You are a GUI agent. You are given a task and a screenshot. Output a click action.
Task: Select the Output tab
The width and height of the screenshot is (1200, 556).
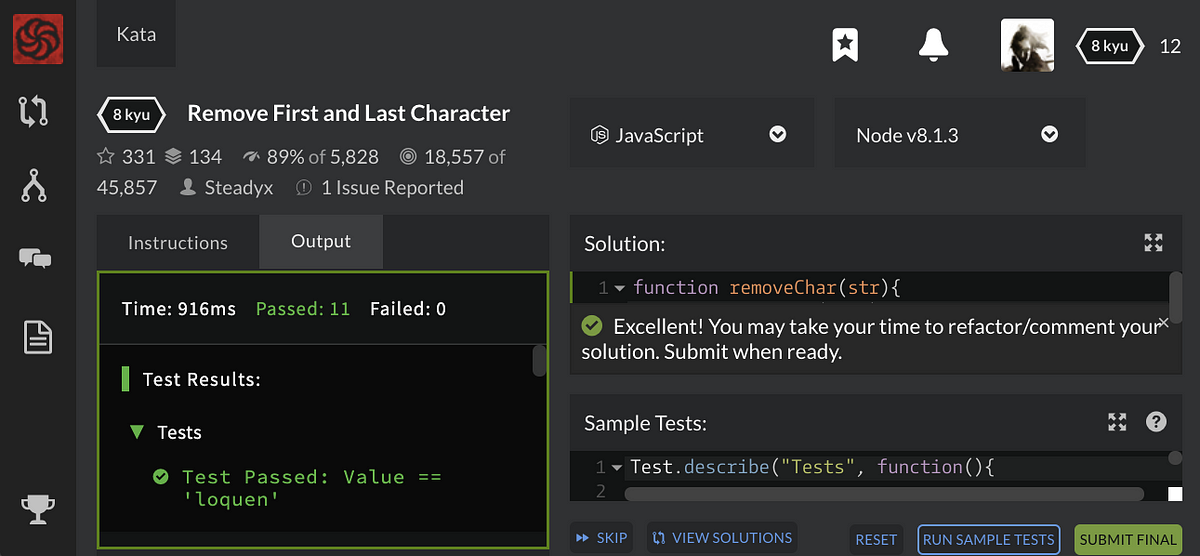pos(321,242)
